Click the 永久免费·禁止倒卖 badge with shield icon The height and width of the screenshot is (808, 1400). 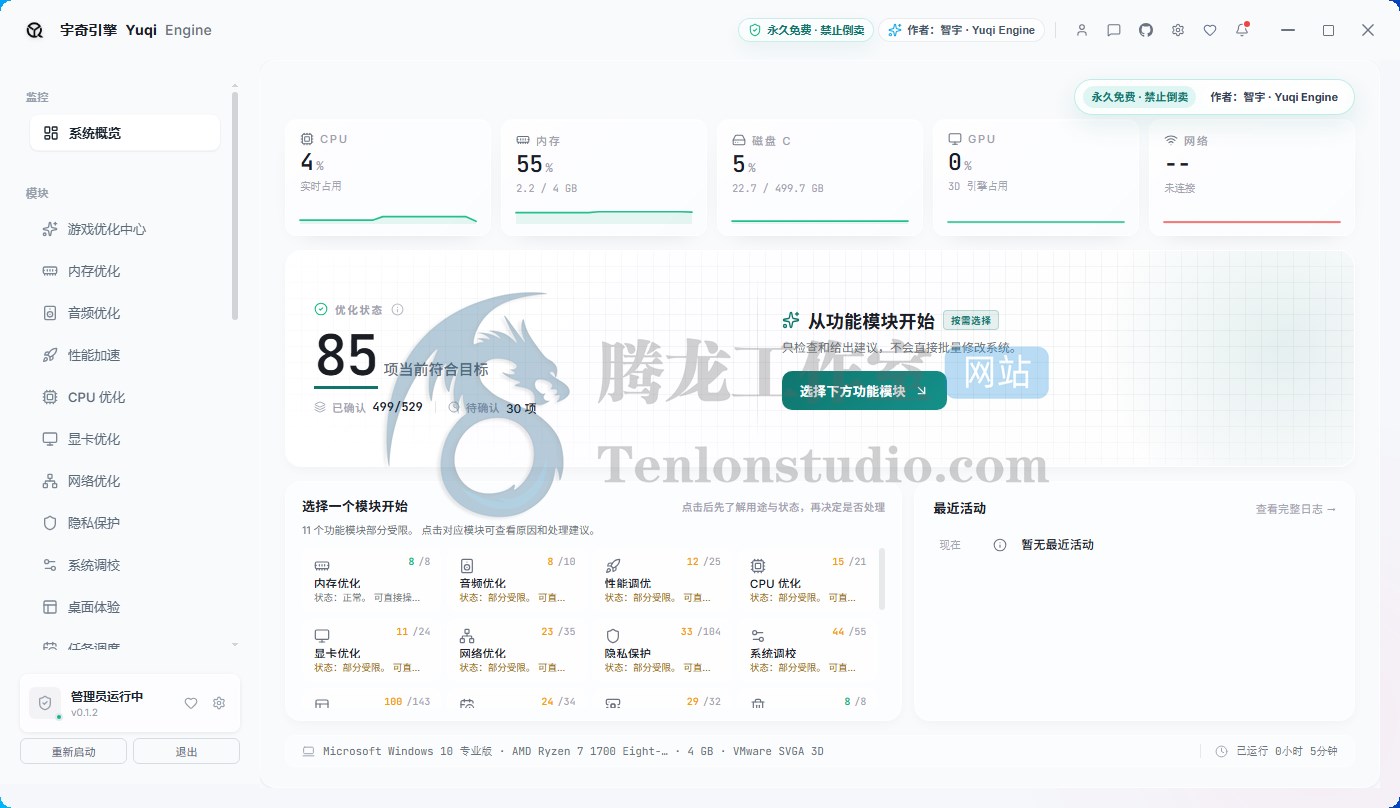pyautogui.click(x=806, y=30)
